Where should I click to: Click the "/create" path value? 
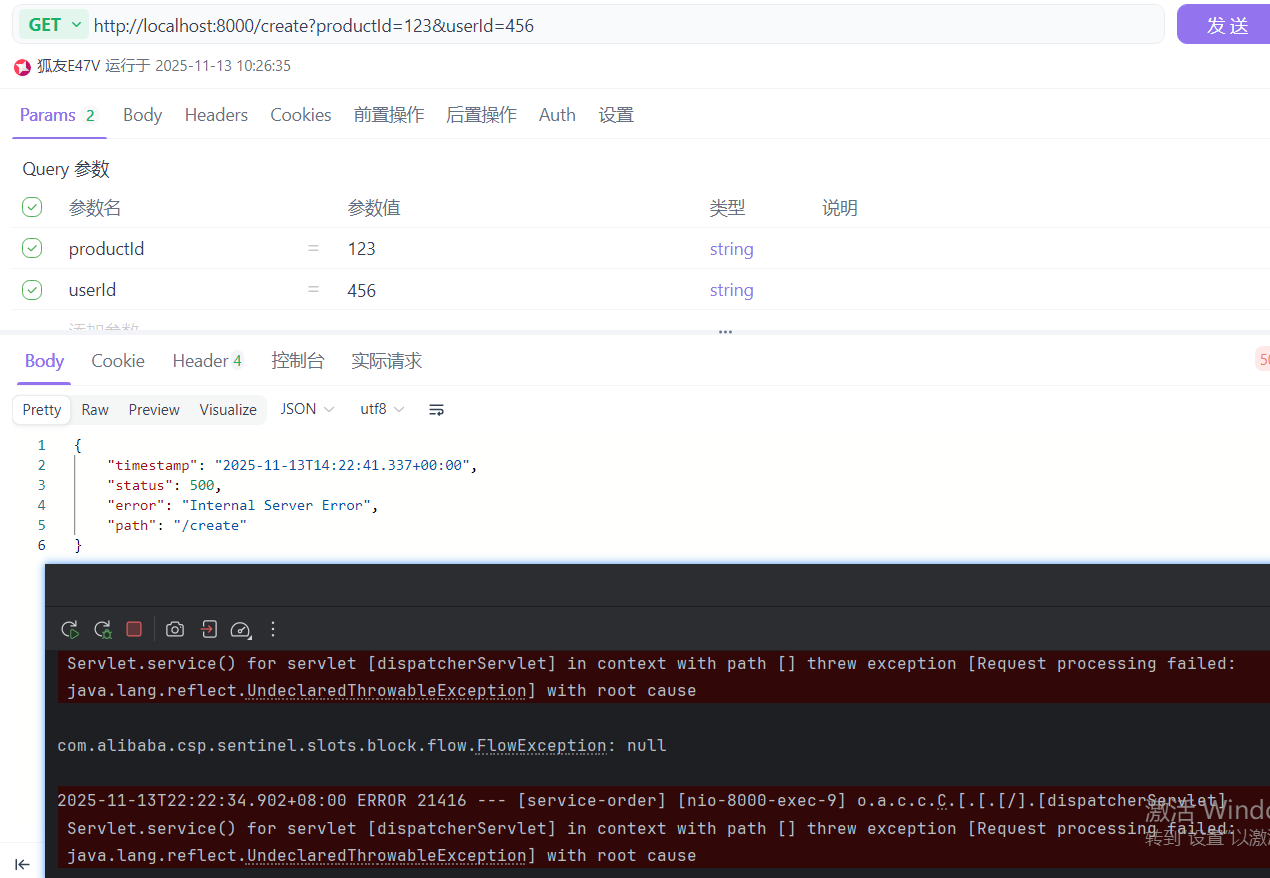[210, 525]
